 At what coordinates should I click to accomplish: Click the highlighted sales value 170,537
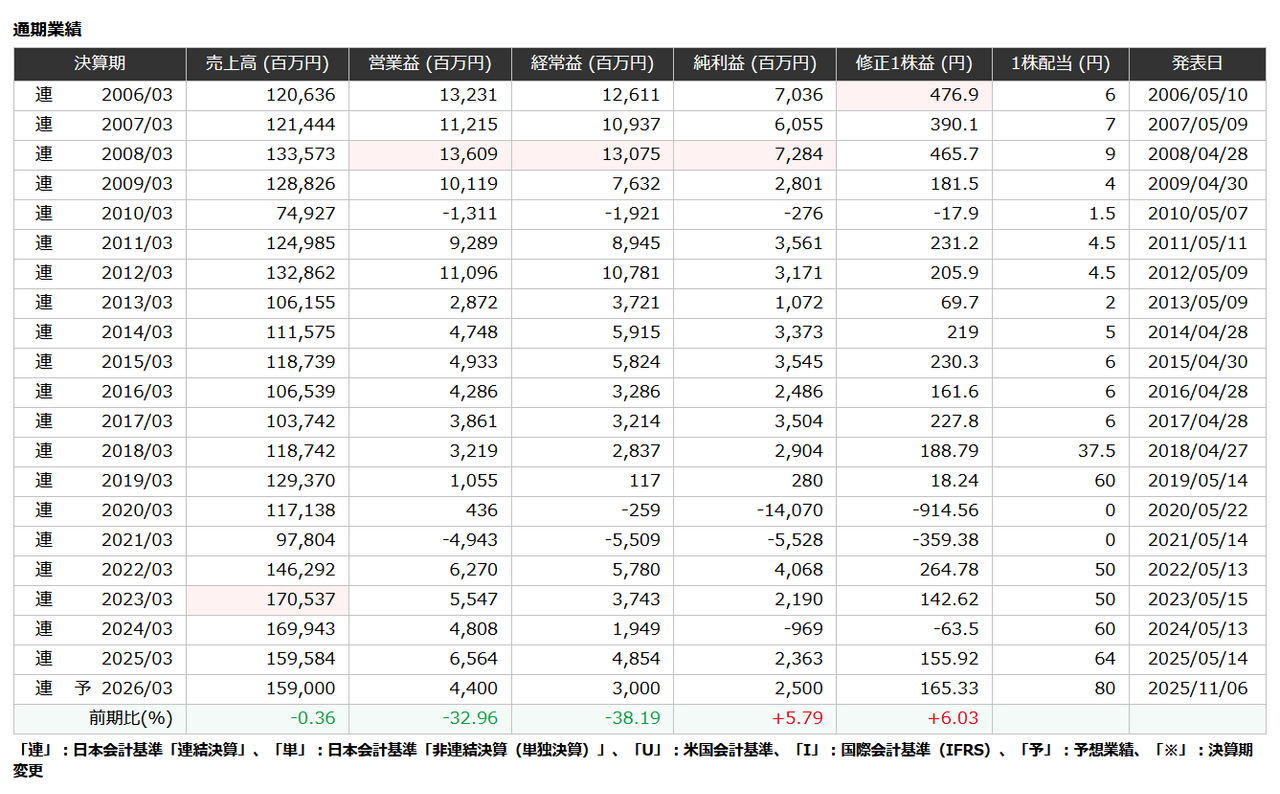coord(302,600)
